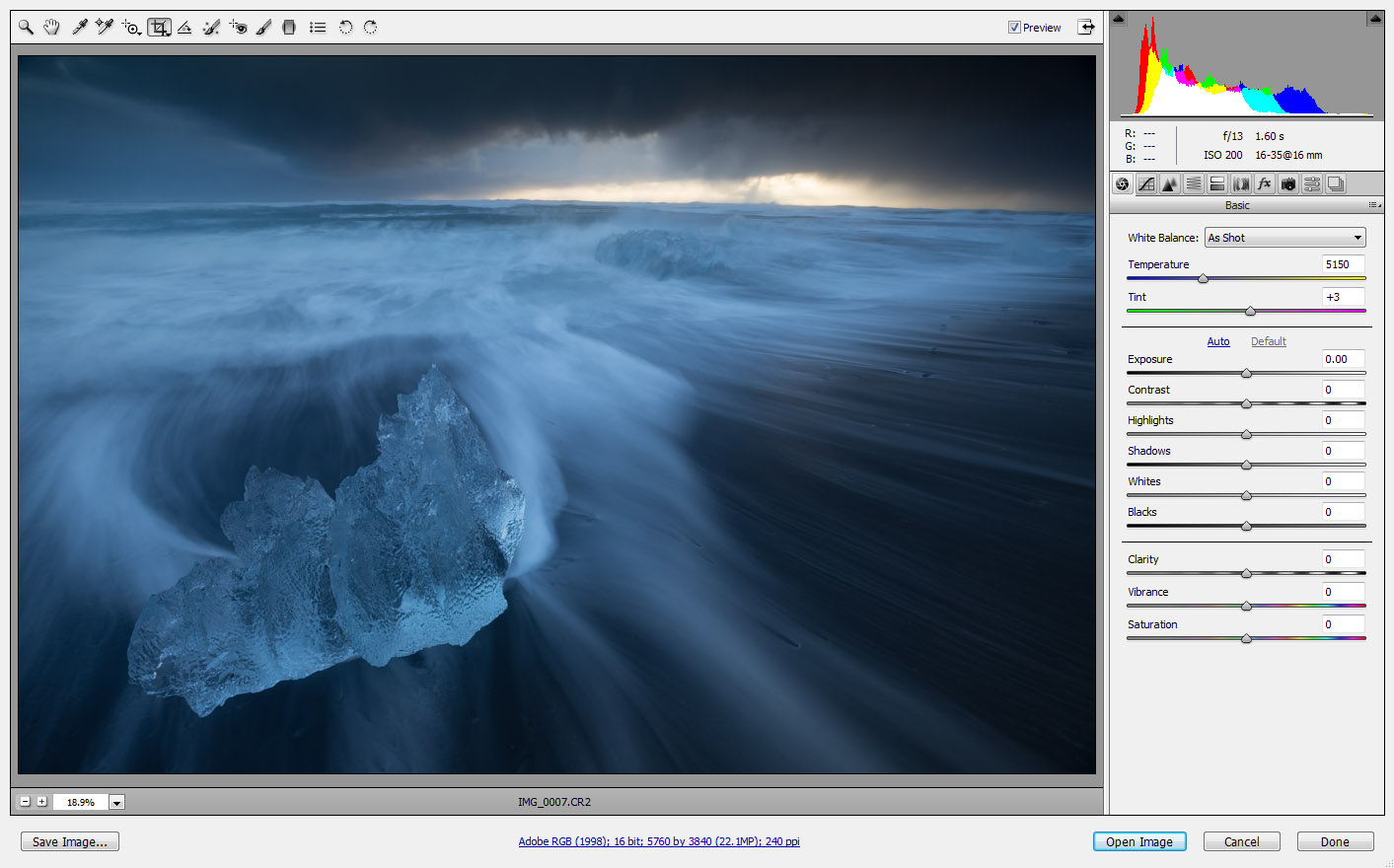
Task: Switch to the Tone Curve tab
Action: coord(1146,184)
